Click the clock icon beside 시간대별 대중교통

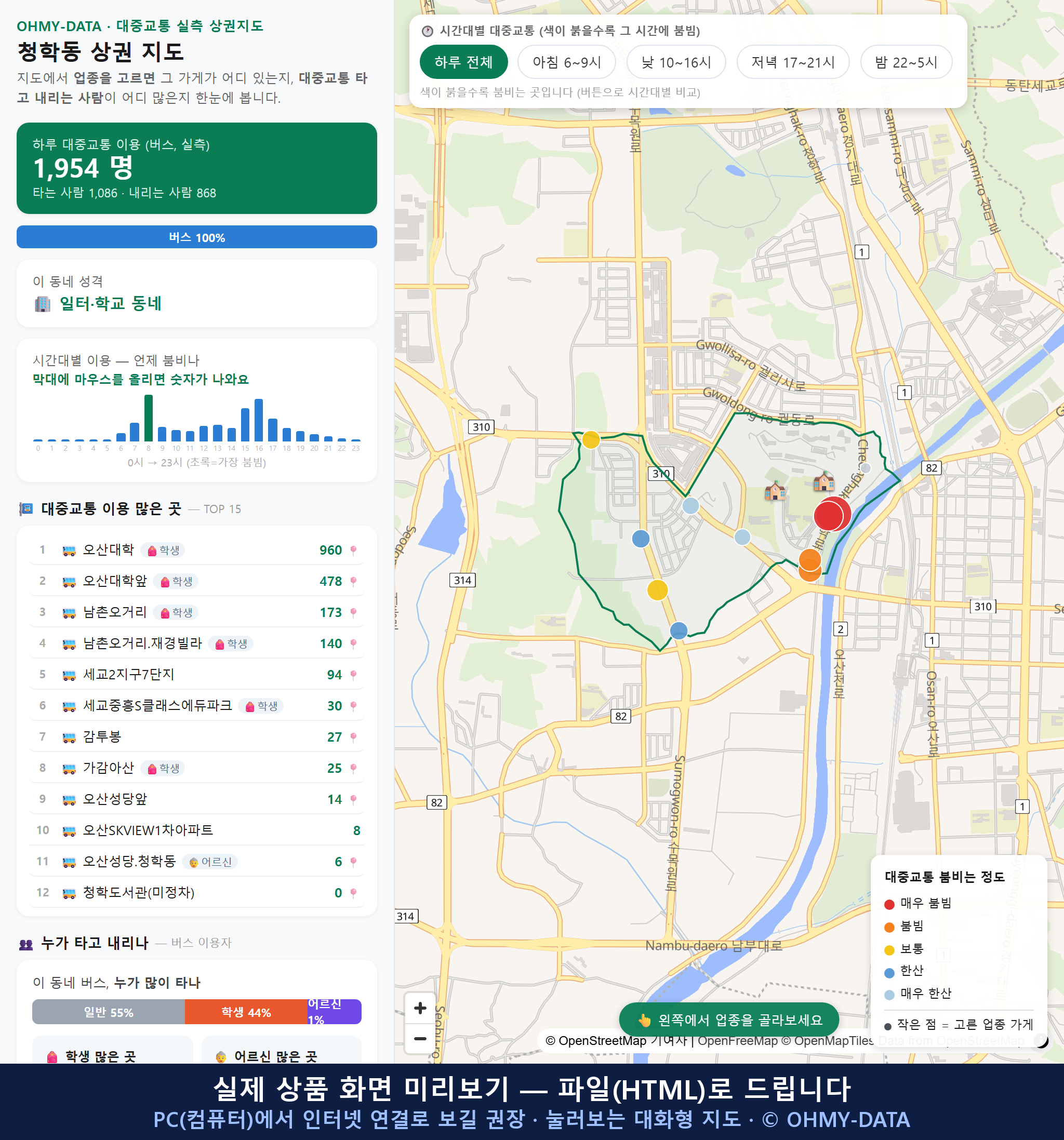428,31
